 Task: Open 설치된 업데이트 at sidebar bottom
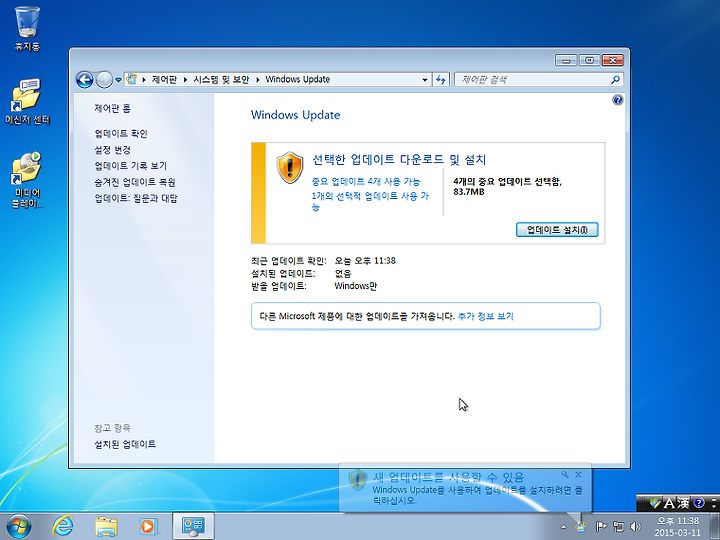pyautogui.click(x=125, y=444)
